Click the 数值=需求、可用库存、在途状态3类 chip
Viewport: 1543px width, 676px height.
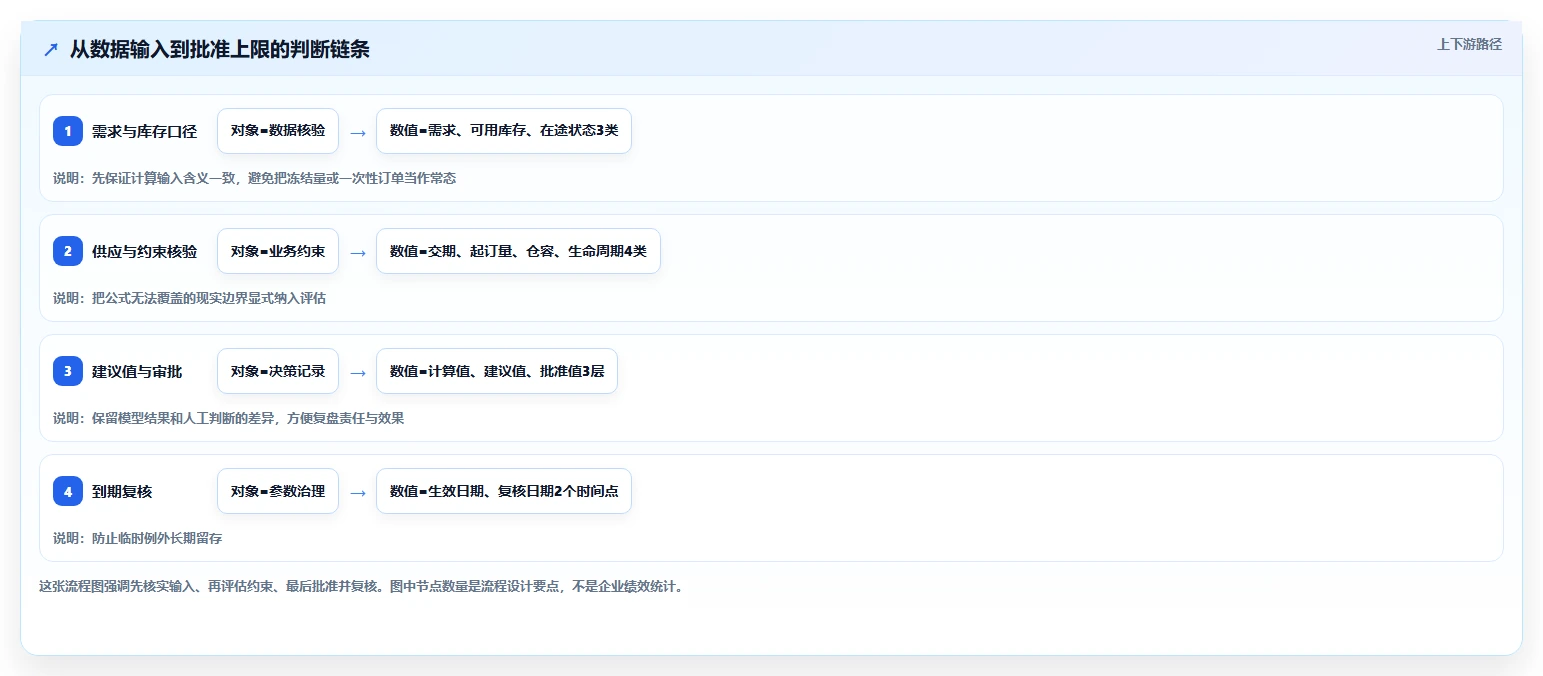point(504,131)
